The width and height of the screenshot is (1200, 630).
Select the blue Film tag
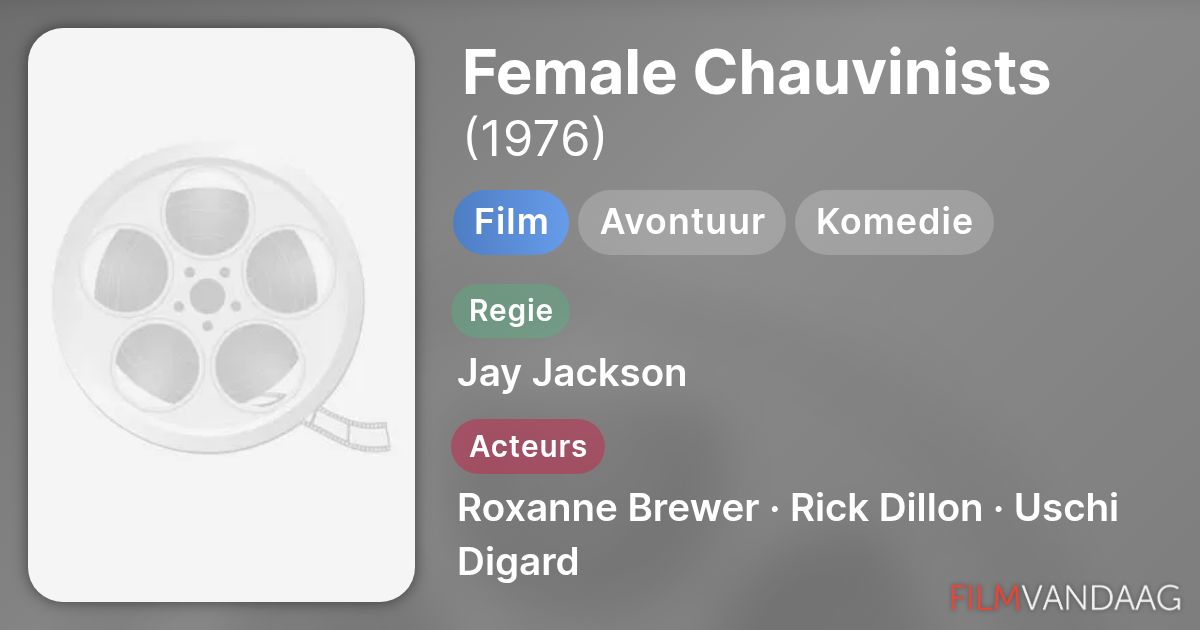(511, 222)
